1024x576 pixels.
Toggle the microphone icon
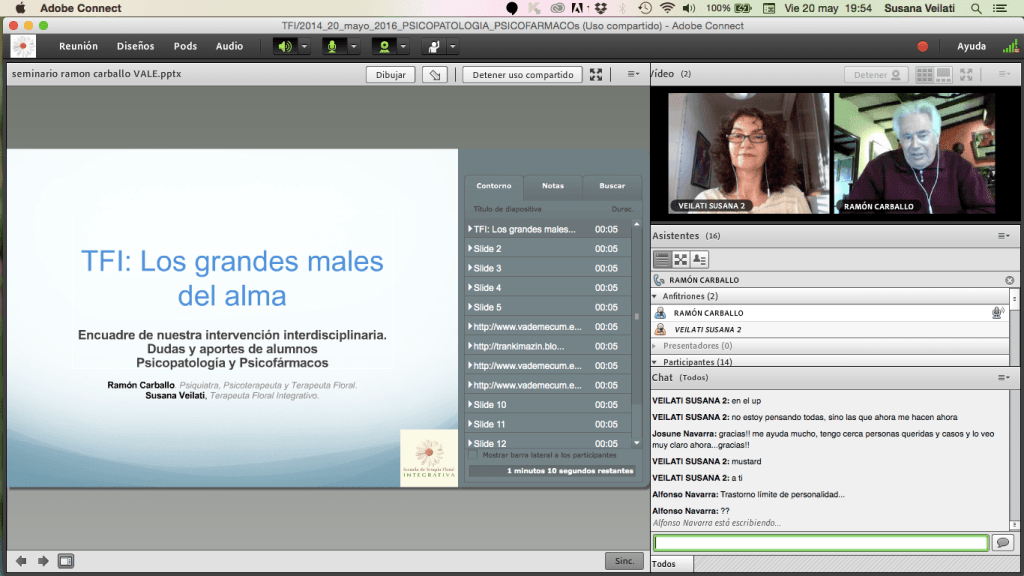(x=332, y=46)
